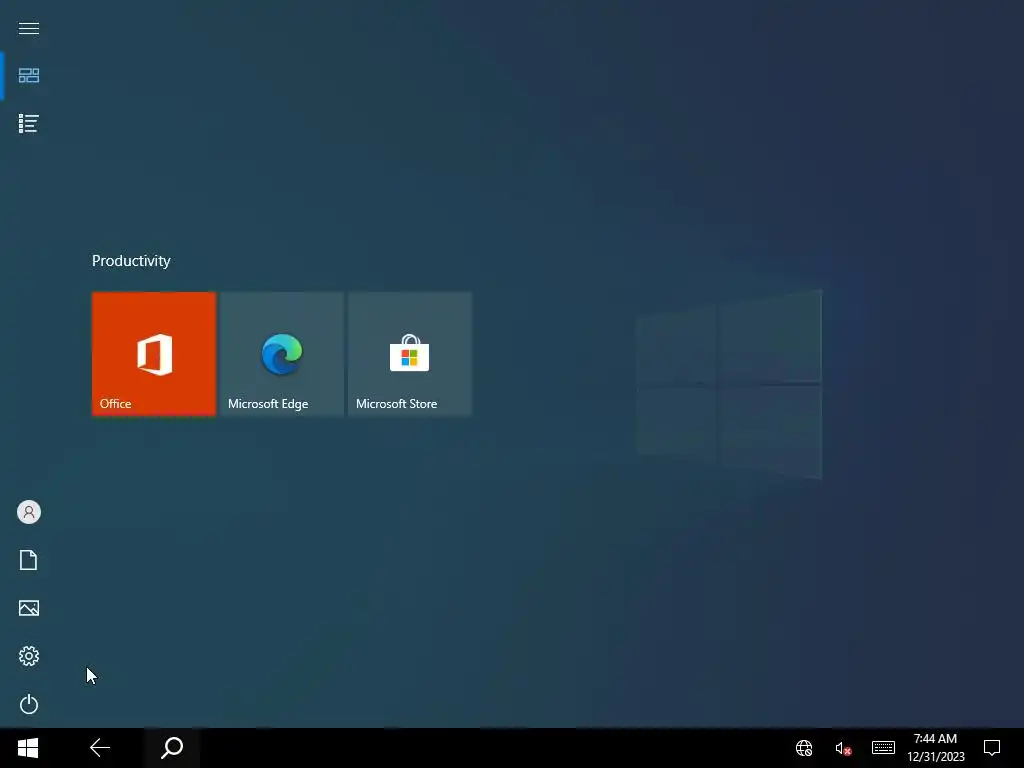This screenshot has height=768, width=1024.
Task: Show the All apps list
Action: pyautogui.click(x=29, y=123)
